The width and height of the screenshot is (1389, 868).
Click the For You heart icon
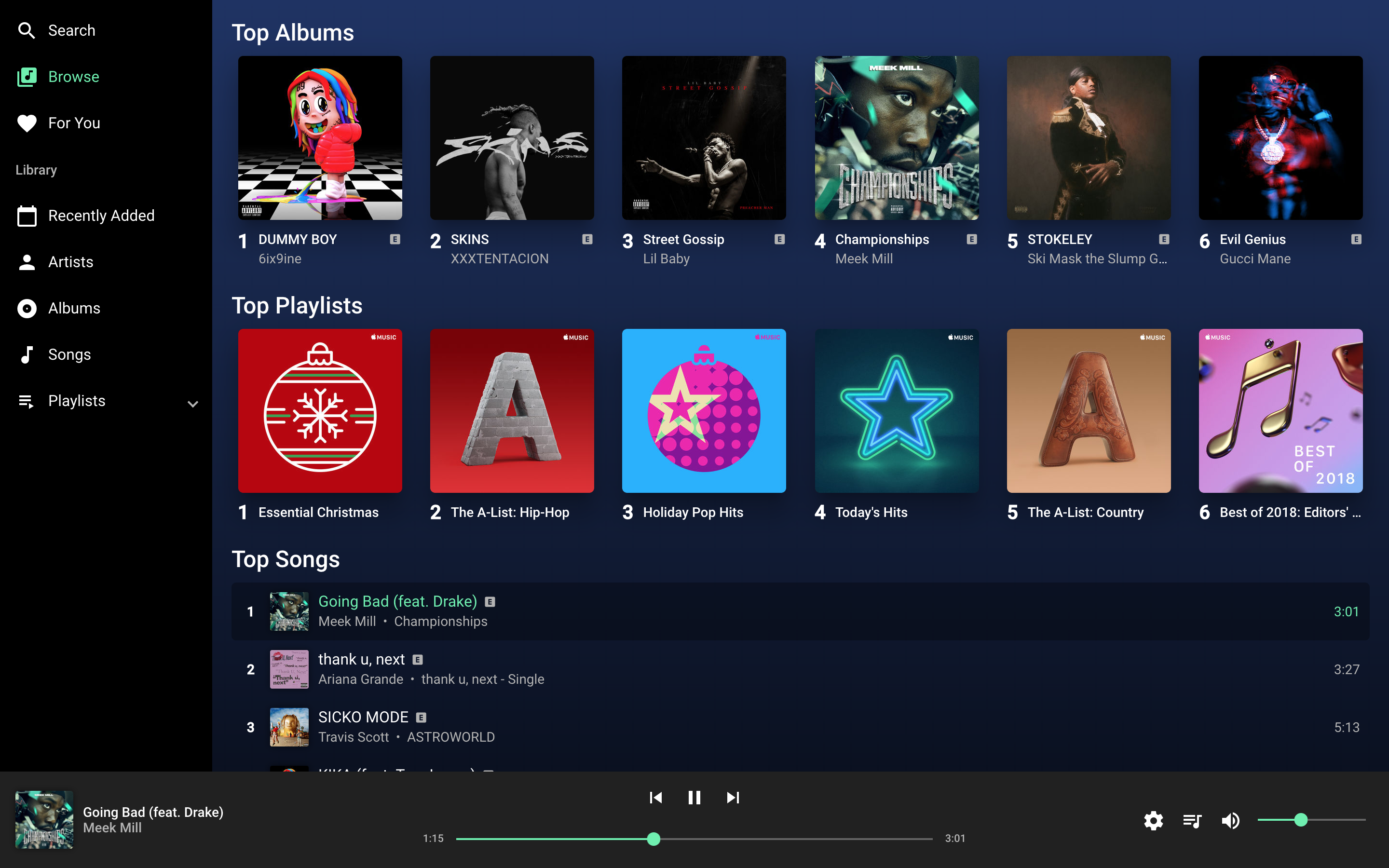coord(27,123)
